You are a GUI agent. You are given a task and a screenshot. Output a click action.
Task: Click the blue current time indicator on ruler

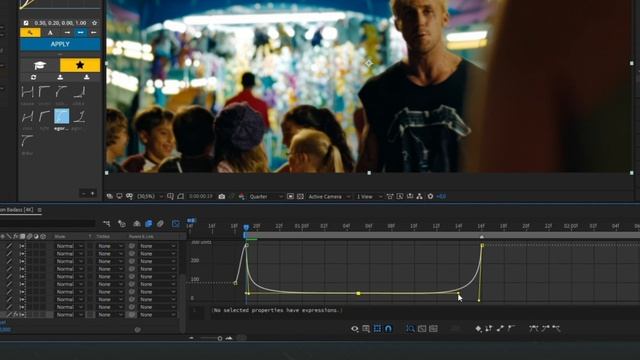246,227
